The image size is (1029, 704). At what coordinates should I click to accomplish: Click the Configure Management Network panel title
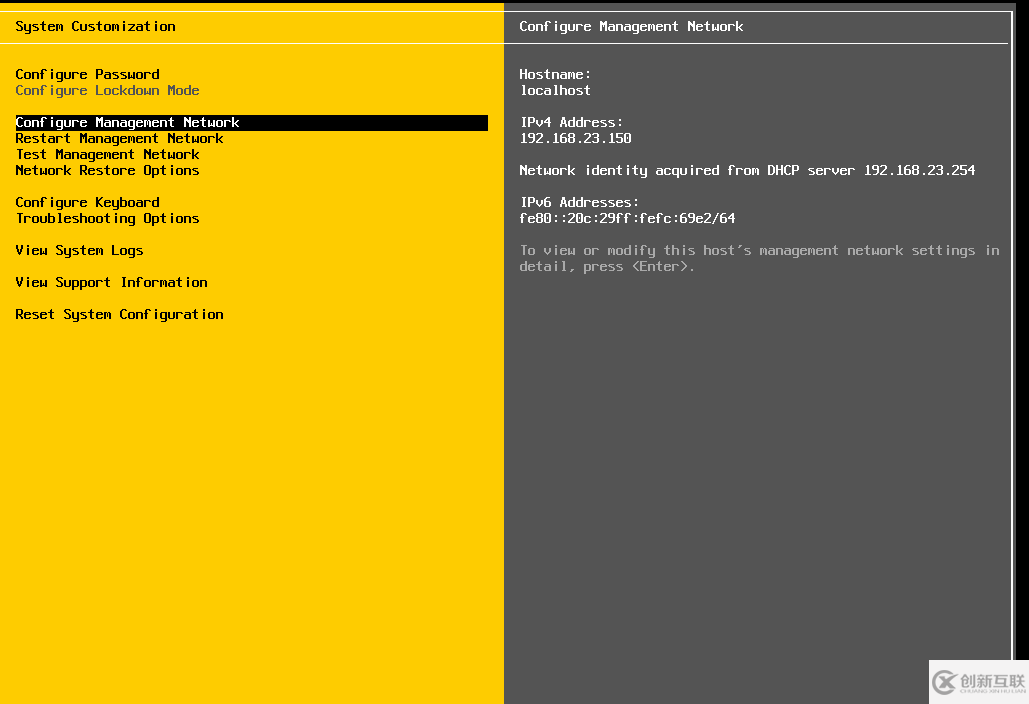click(x=631, y=26)
